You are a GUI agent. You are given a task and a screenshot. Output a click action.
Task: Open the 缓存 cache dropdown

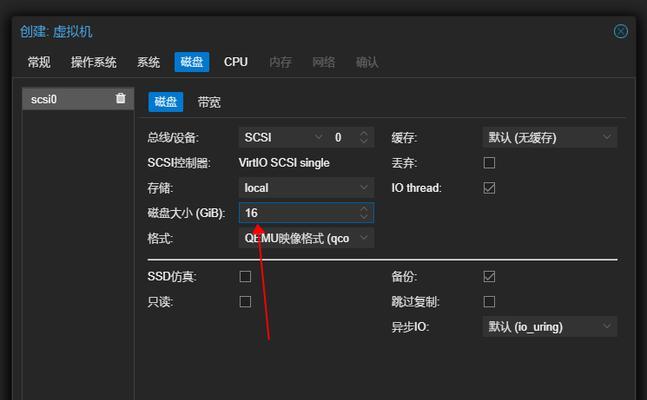tap(550, 137)
